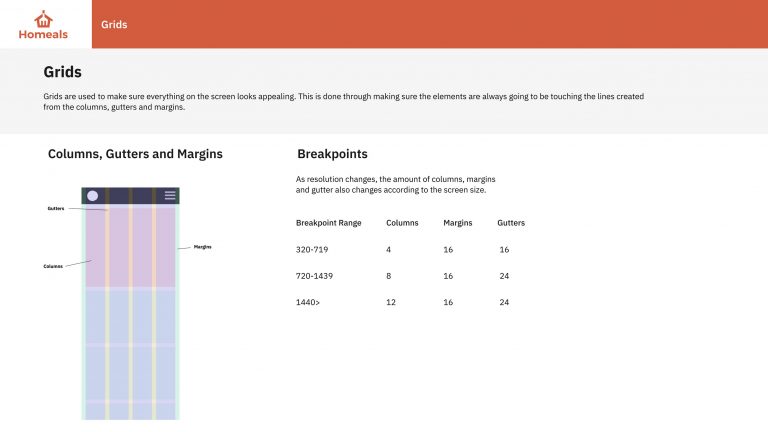The height and width of the screenshot is (432, 768).
Task: Click the pink column area of the grid mockup
Action: (x=130, y=246)
